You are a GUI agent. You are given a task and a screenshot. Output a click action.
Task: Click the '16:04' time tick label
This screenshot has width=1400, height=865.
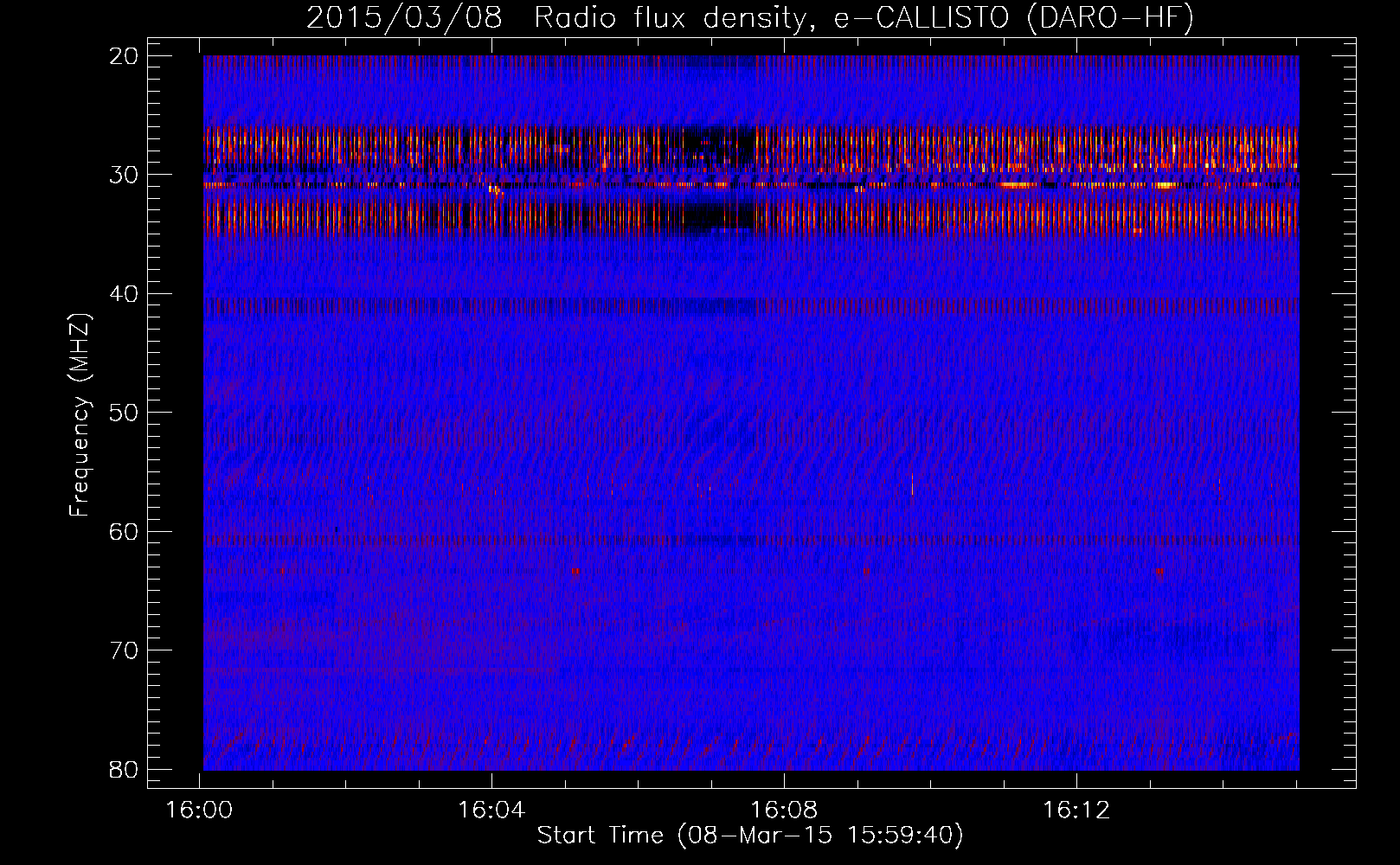(491, 811)
